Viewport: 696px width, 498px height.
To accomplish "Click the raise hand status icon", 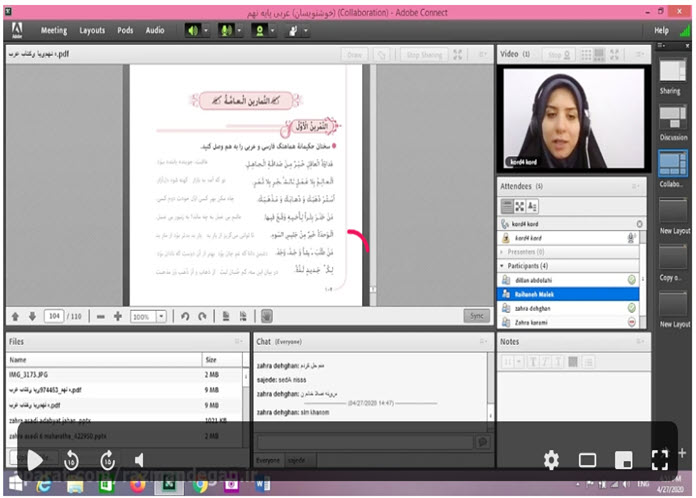I will tap(293, 30).
